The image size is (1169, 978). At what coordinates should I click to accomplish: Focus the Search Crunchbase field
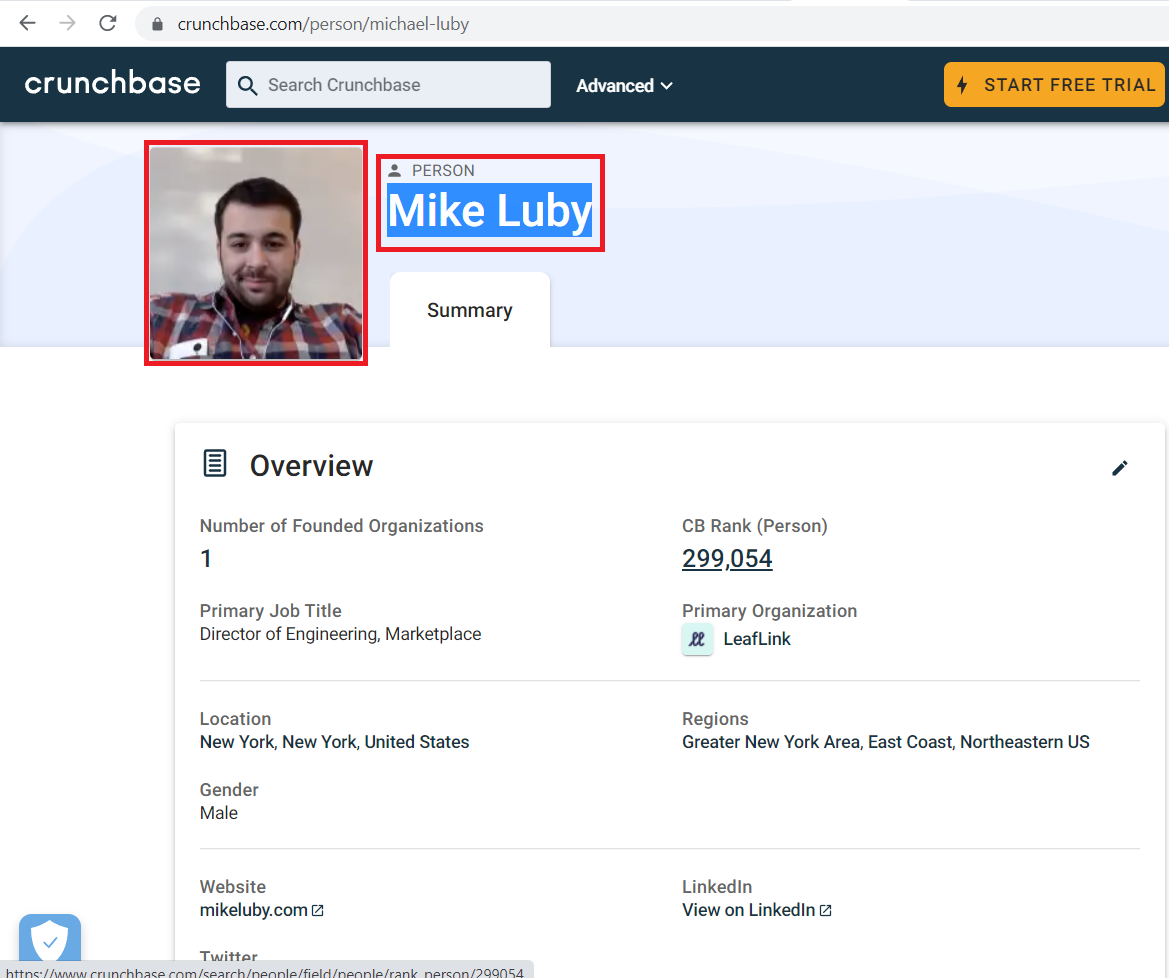click(x=388, y=84)
